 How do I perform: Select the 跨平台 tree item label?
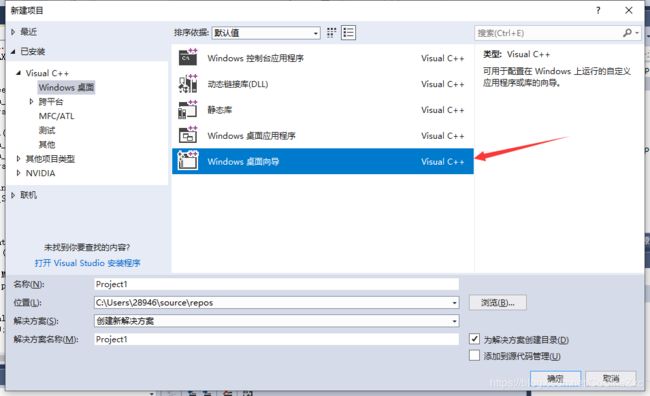(x=51, y=102)
